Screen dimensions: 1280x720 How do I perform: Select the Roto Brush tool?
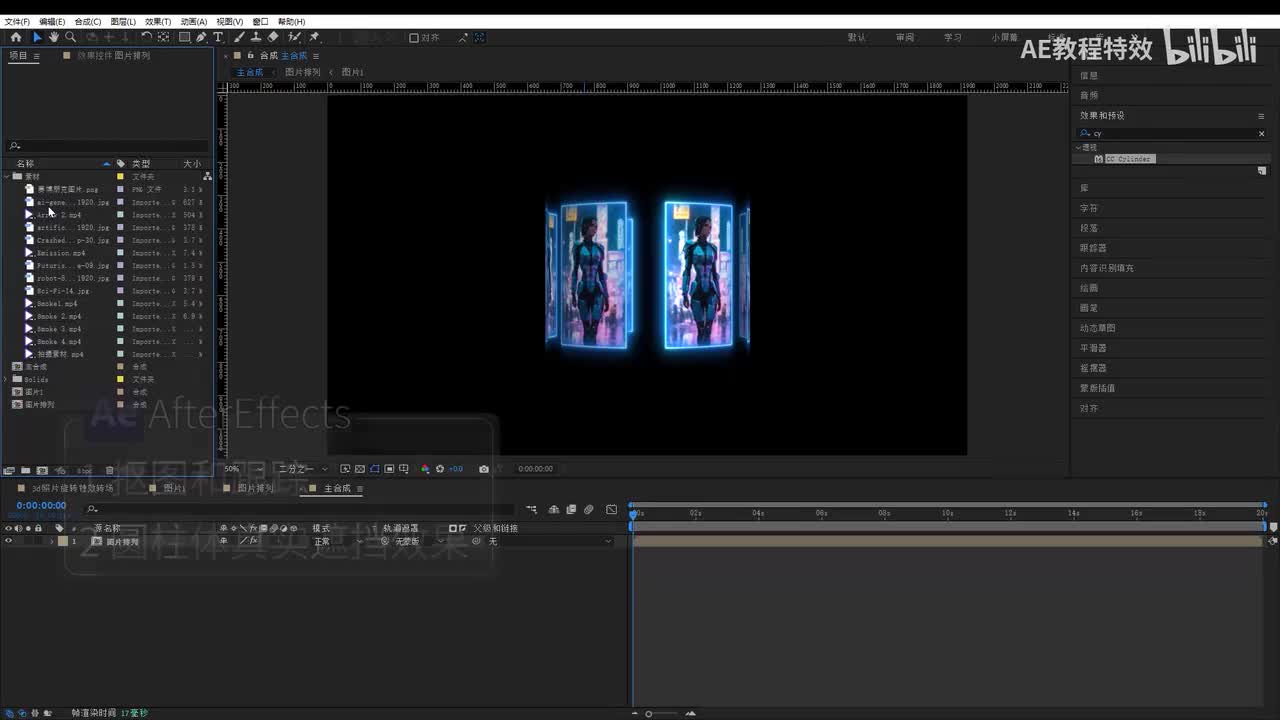(x=294, y=37)
